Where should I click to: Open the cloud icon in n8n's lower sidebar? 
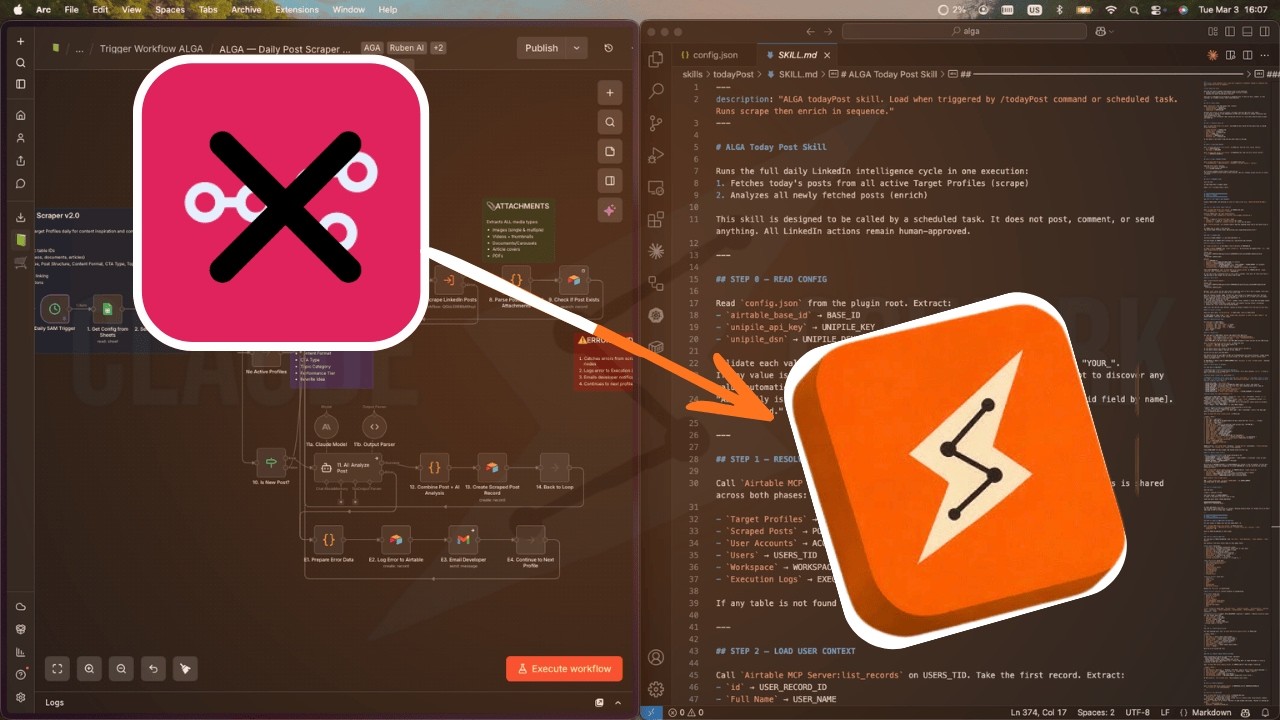tap(20, 607)
